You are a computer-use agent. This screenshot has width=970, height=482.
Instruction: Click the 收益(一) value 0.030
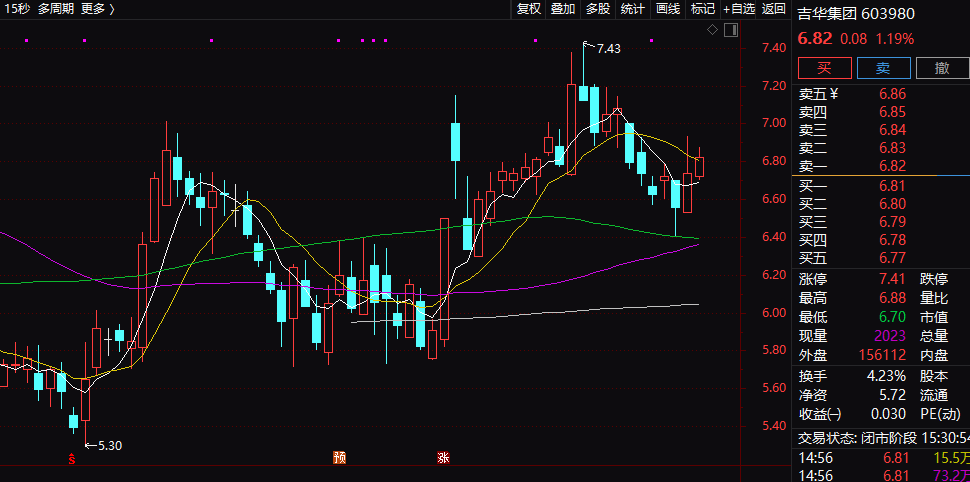tap(888, 414)
